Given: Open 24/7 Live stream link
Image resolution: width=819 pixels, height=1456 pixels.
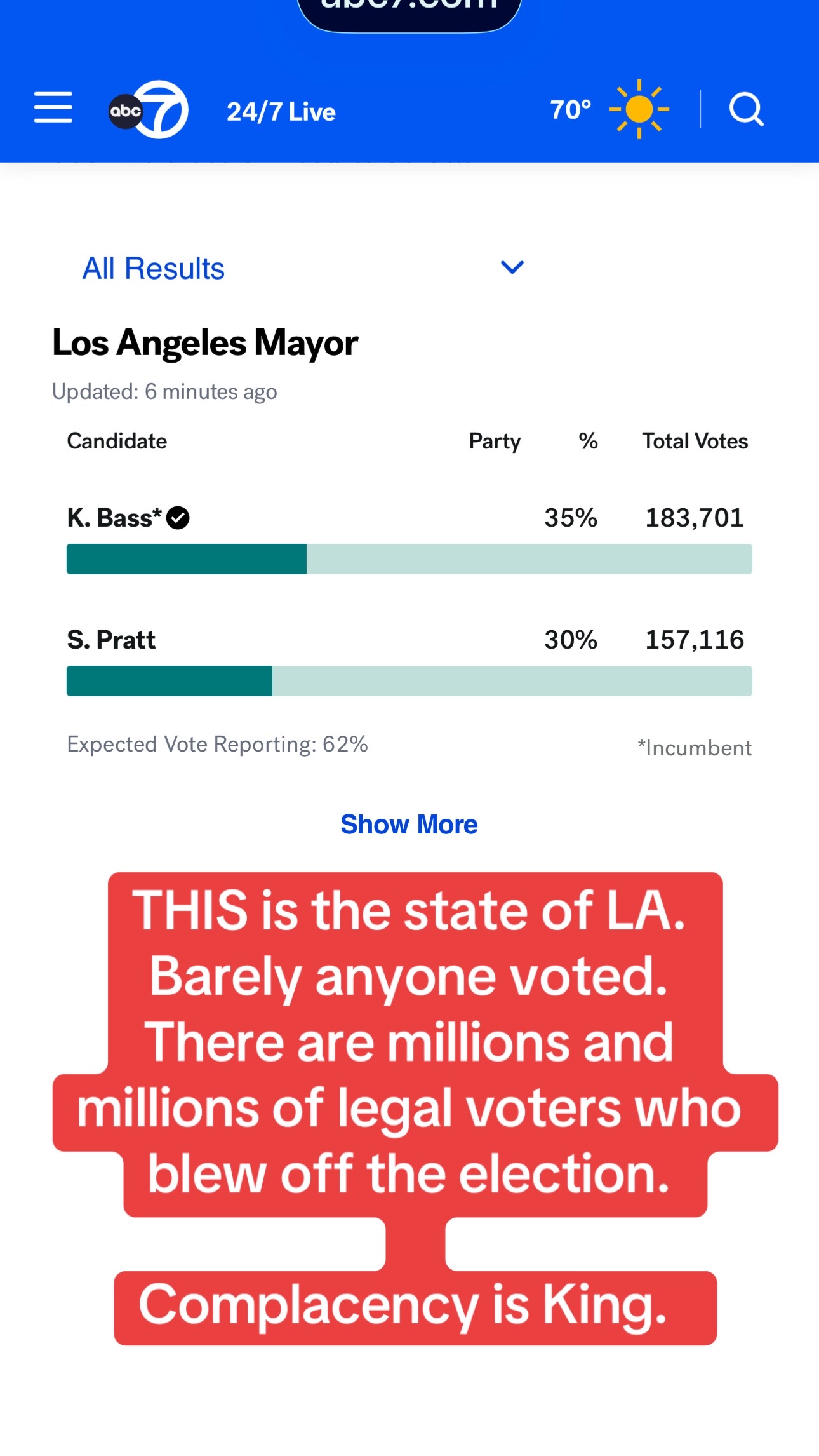Looking at the screenshot, I should click(281, 112).
